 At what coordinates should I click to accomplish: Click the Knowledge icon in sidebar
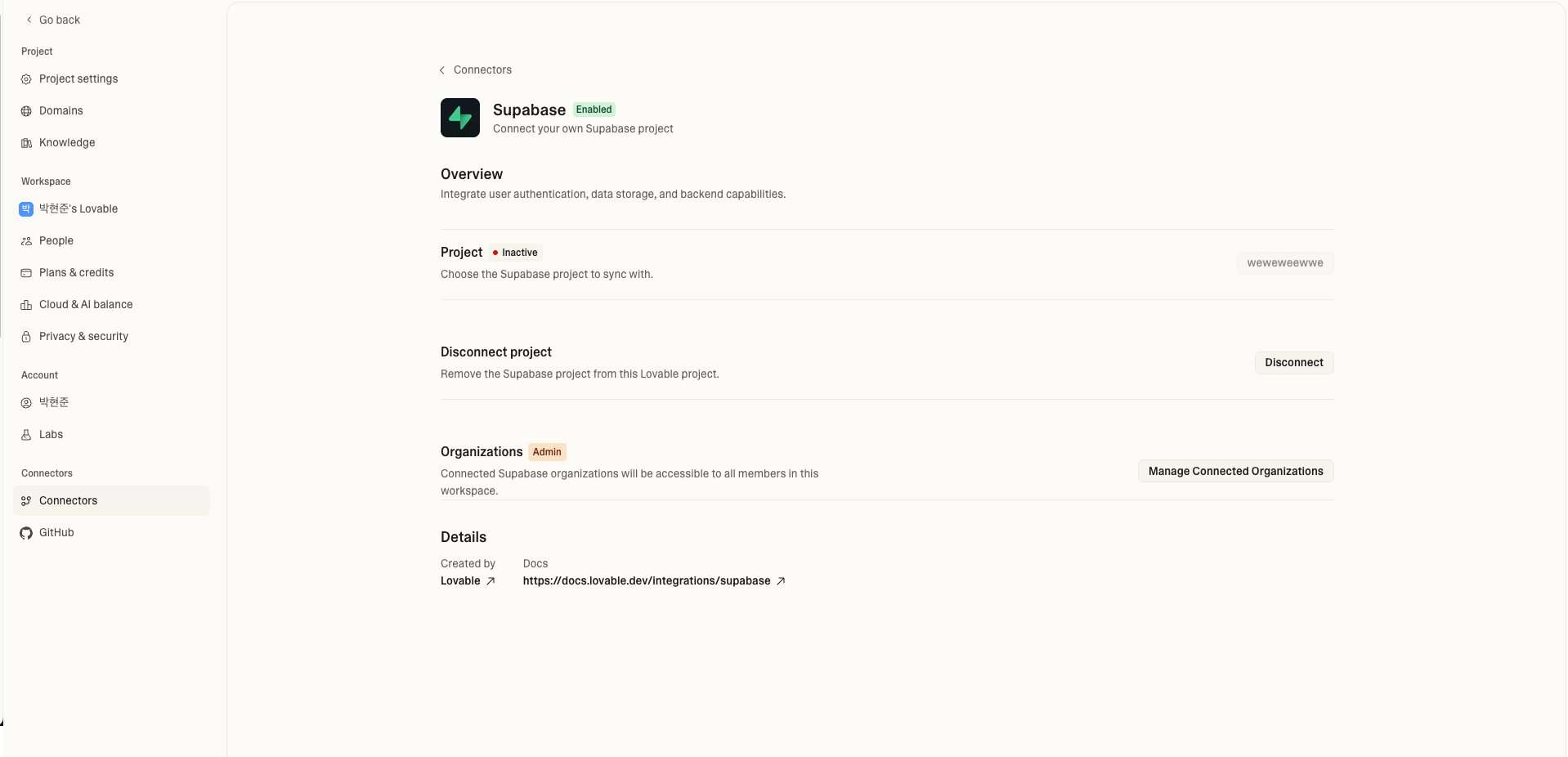click(x=26, y=143)
